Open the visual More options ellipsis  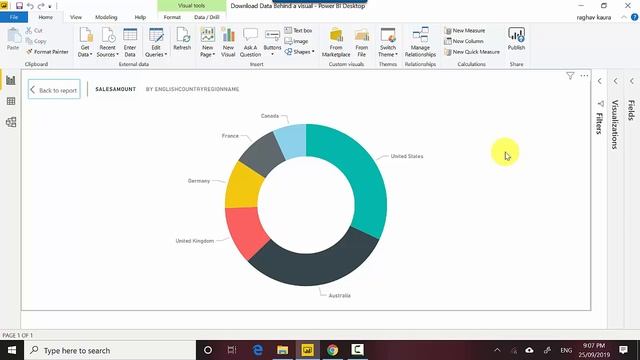(x=584, y=76)
